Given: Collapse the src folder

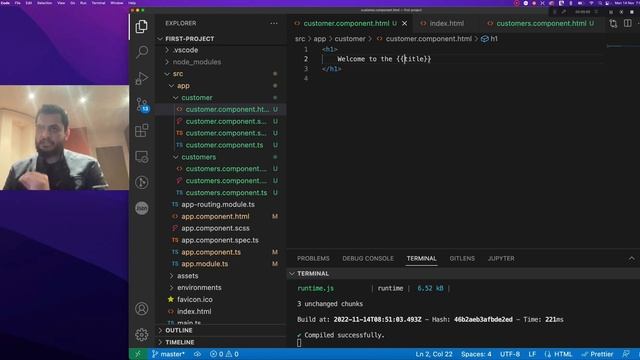Looking at the screenshot, I should pyautogui.click(x=221, y=73).
